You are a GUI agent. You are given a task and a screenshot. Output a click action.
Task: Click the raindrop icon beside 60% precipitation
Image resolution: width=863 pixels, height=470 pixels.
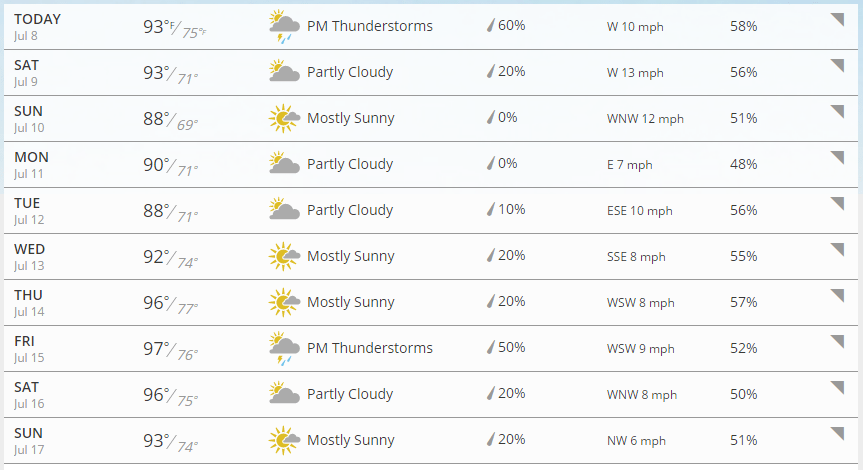coord(490,25)
